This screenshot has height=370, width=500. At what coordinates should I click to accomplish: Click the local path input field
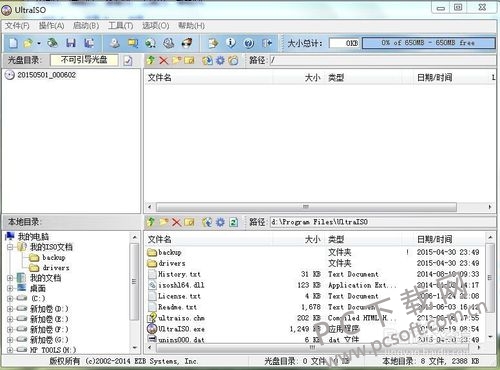(x=382, y=222)
